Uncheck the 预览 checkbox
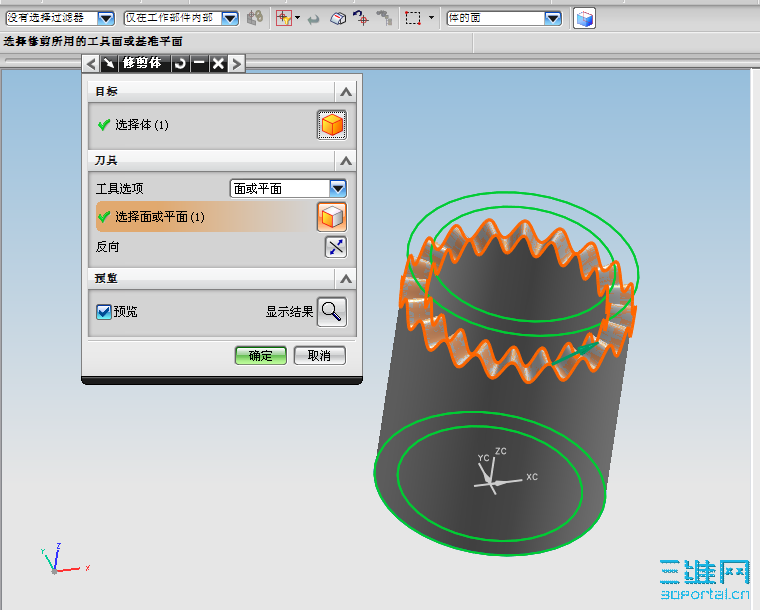The height and width of the screenshot is (610, 760). pos(104,312)
